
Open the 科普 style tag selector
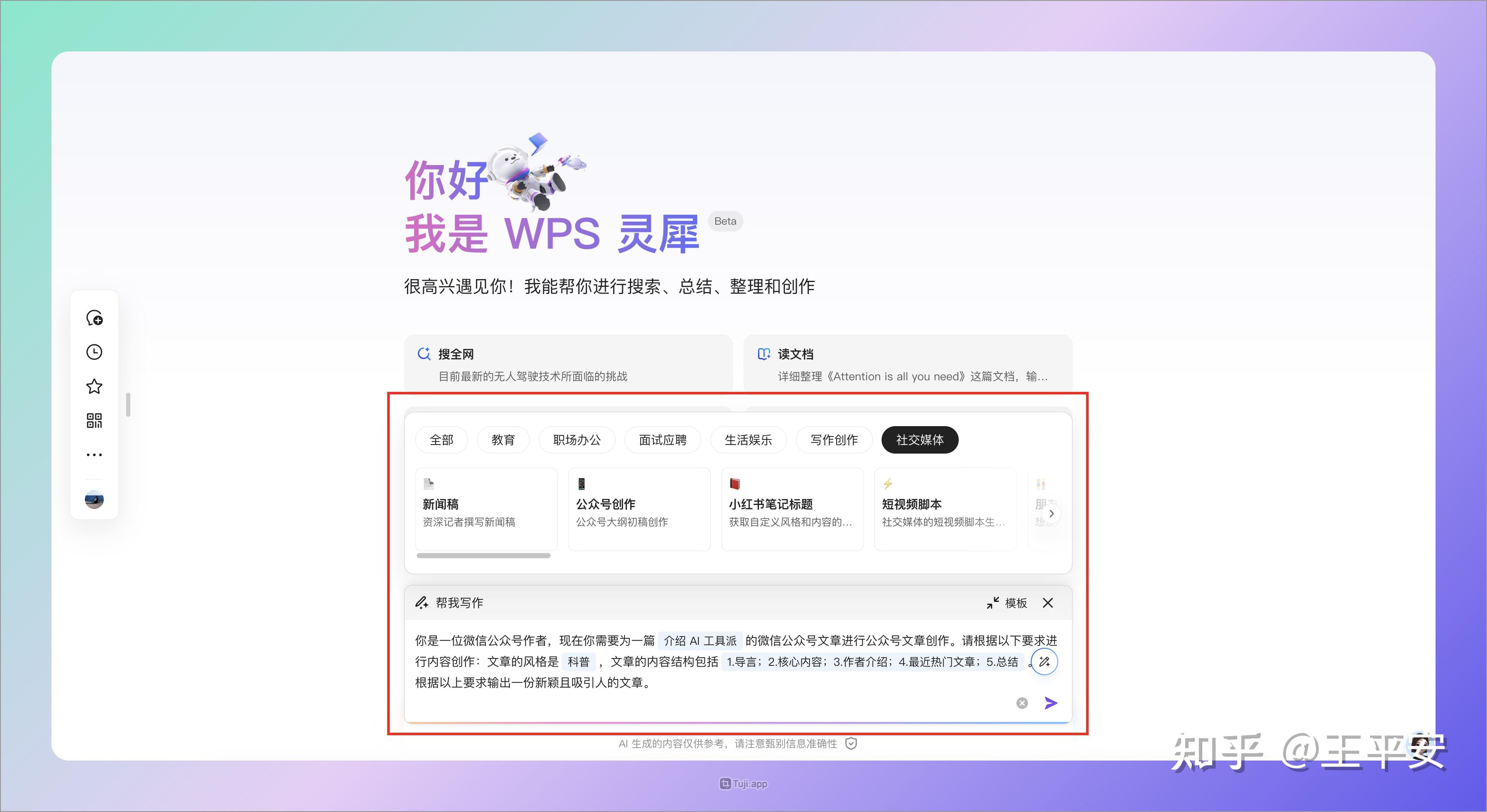579,662
